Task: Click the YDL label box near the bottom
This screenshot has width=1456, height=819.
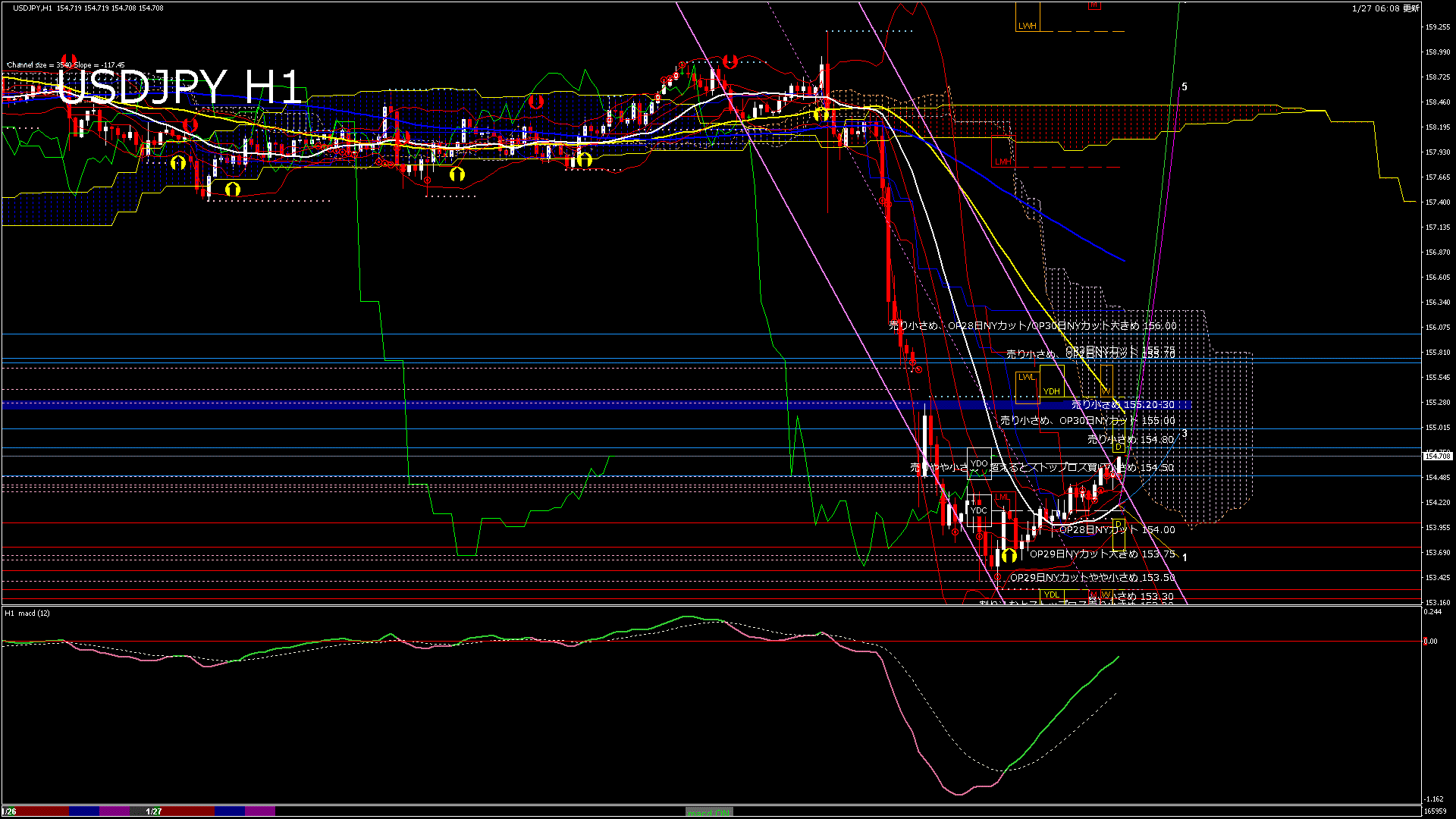Action: pyautogui.click(x=1053, y=596)
